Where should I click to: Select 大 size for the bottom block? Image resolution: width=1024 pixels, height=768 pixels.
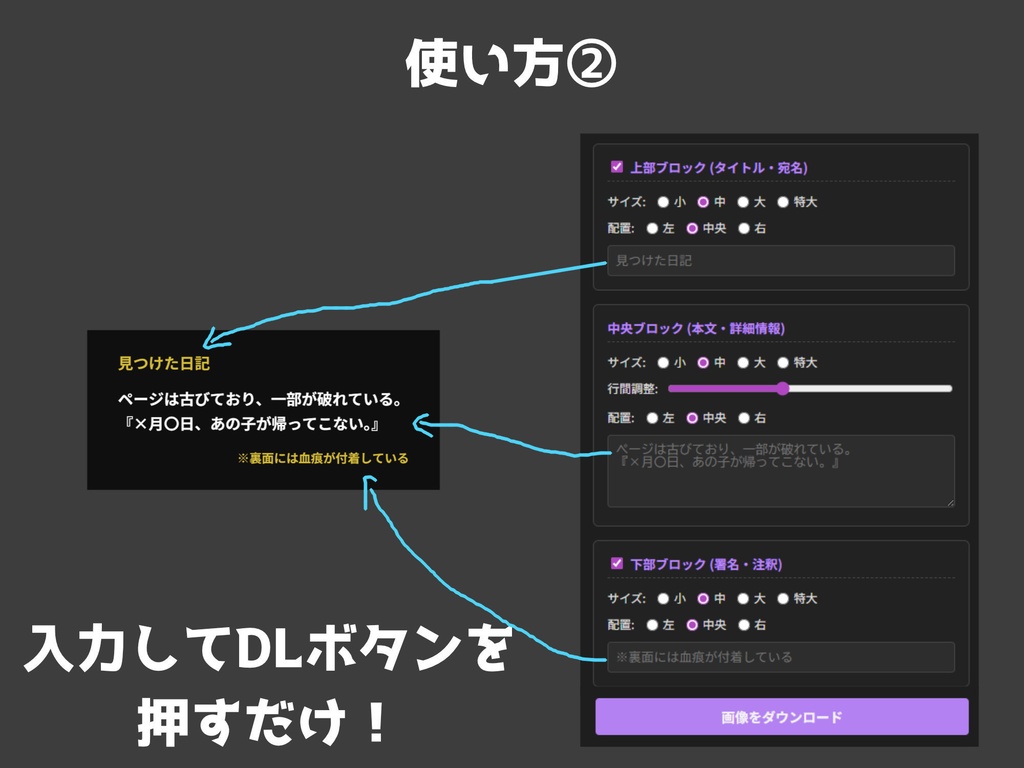coord(743,598)
